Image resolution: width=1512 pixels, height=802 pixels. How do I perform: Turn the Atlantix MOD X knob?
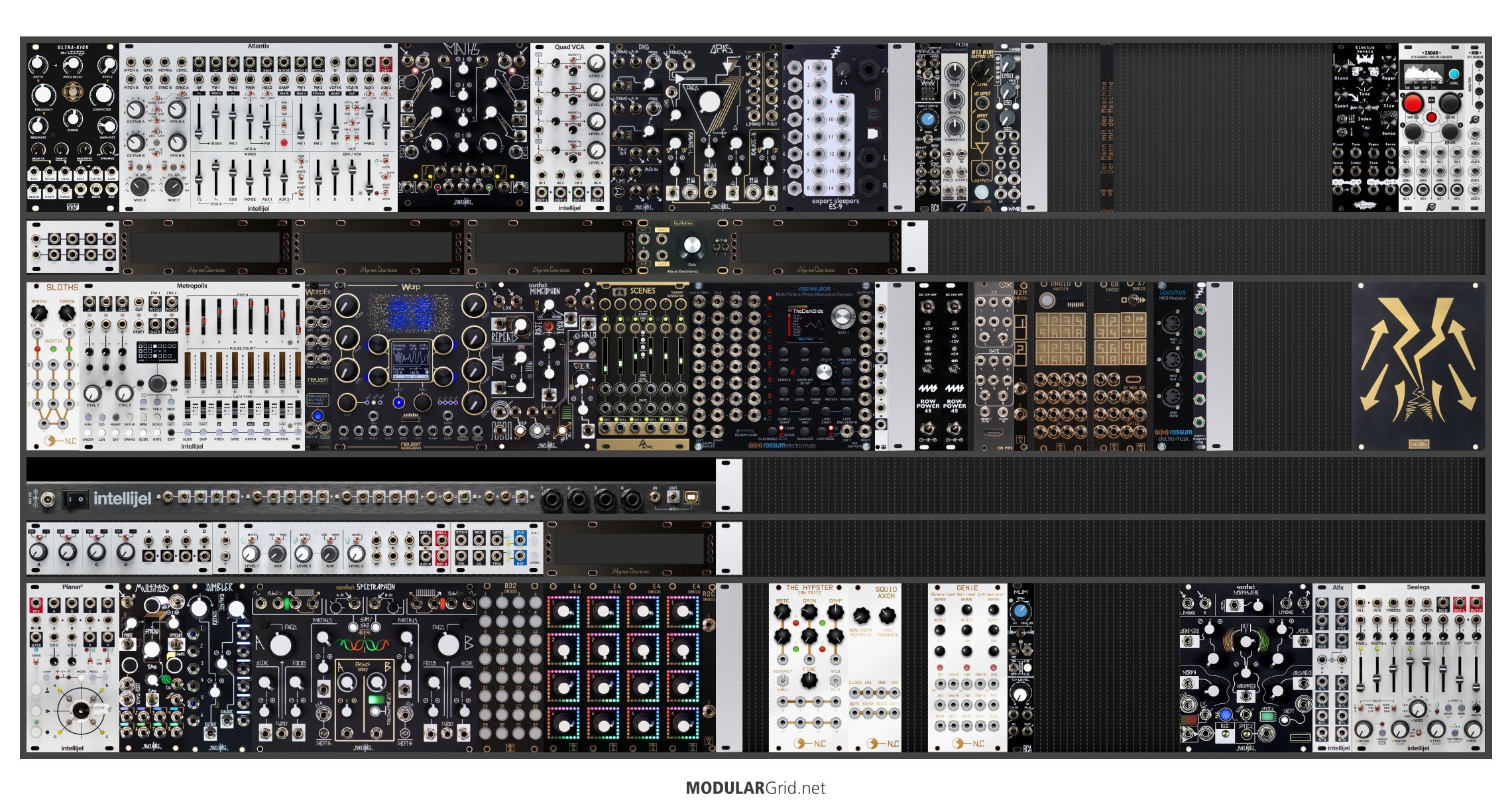tap(139, 186)
